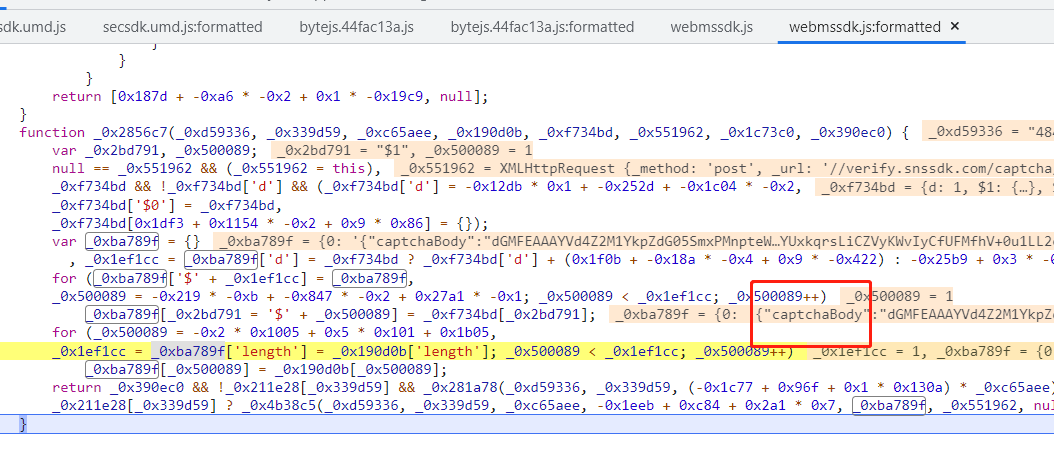This screenshot has height=464, width=1054.
Task: Click the 'return [0x187d + -0xa6' line
Action: (269, 96)
